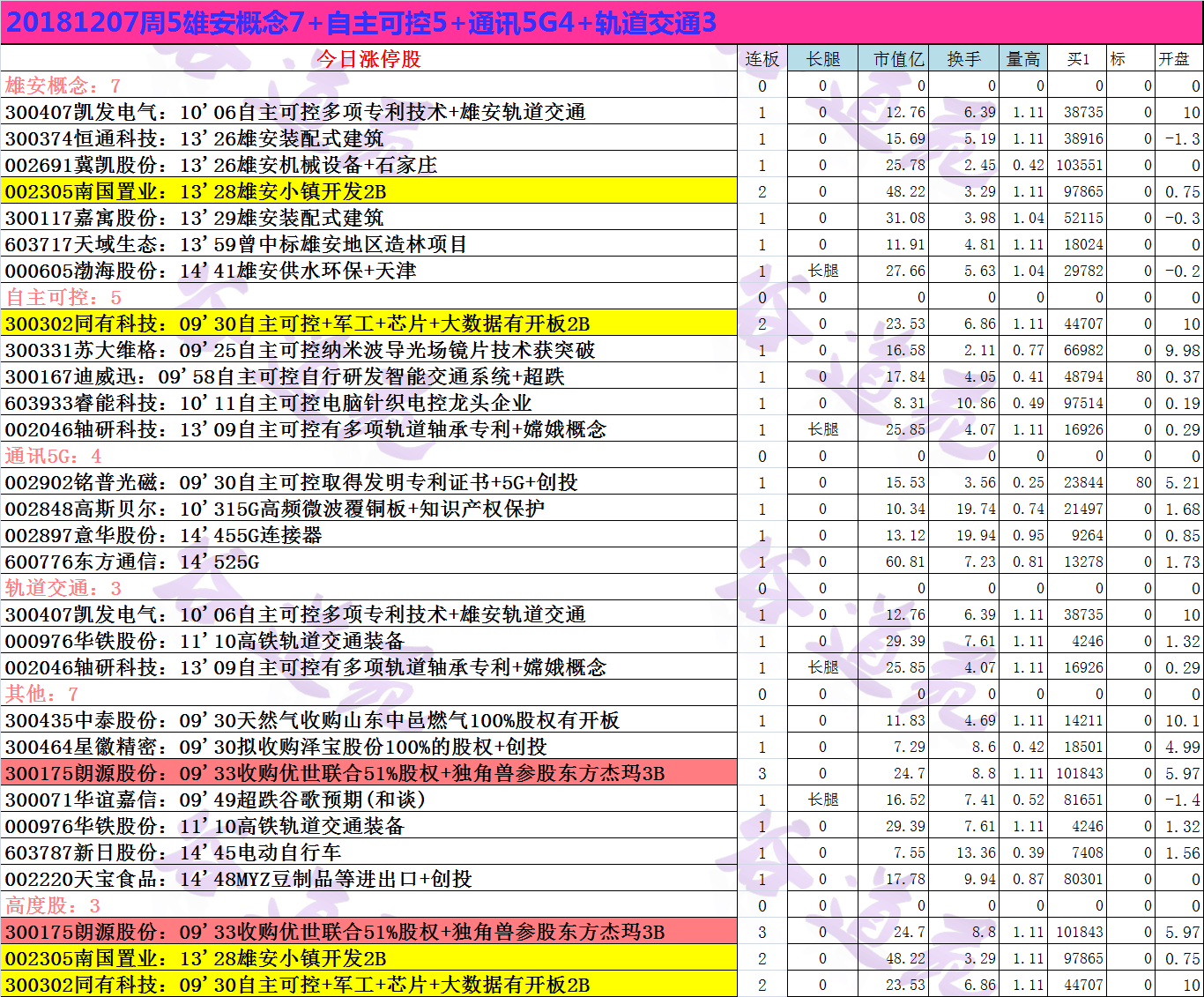
Task: Click the 300464星徽精密 row description
Action: click(276, 747)
